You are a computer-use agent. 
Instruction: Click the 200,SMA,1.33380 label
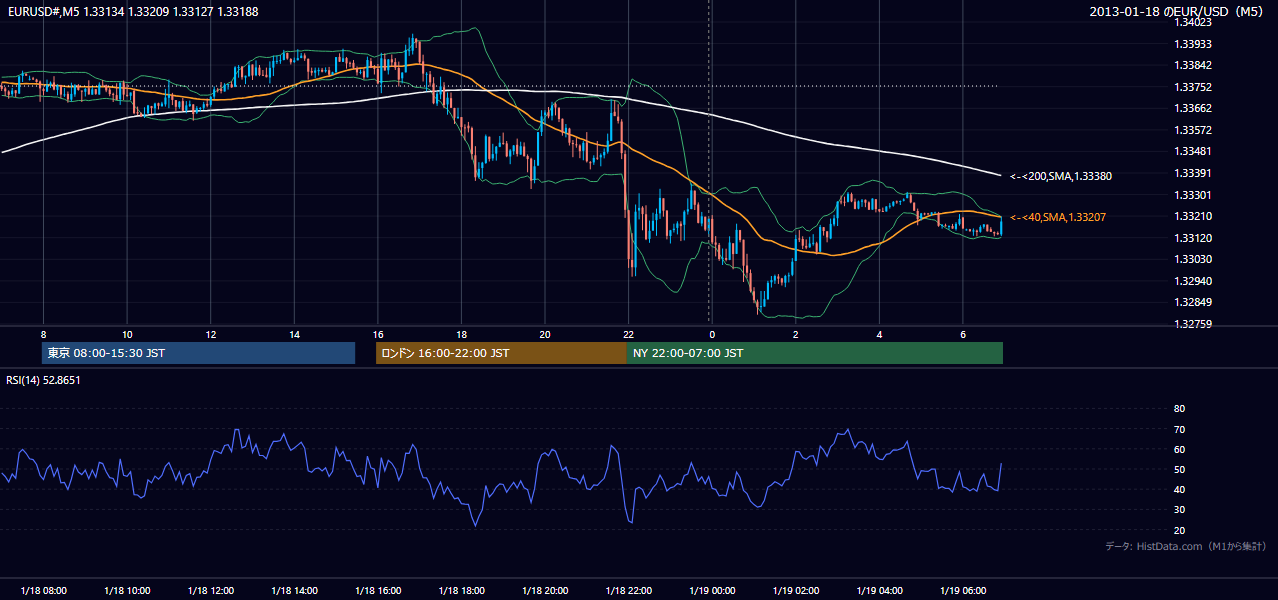(x=1061, y=176)
